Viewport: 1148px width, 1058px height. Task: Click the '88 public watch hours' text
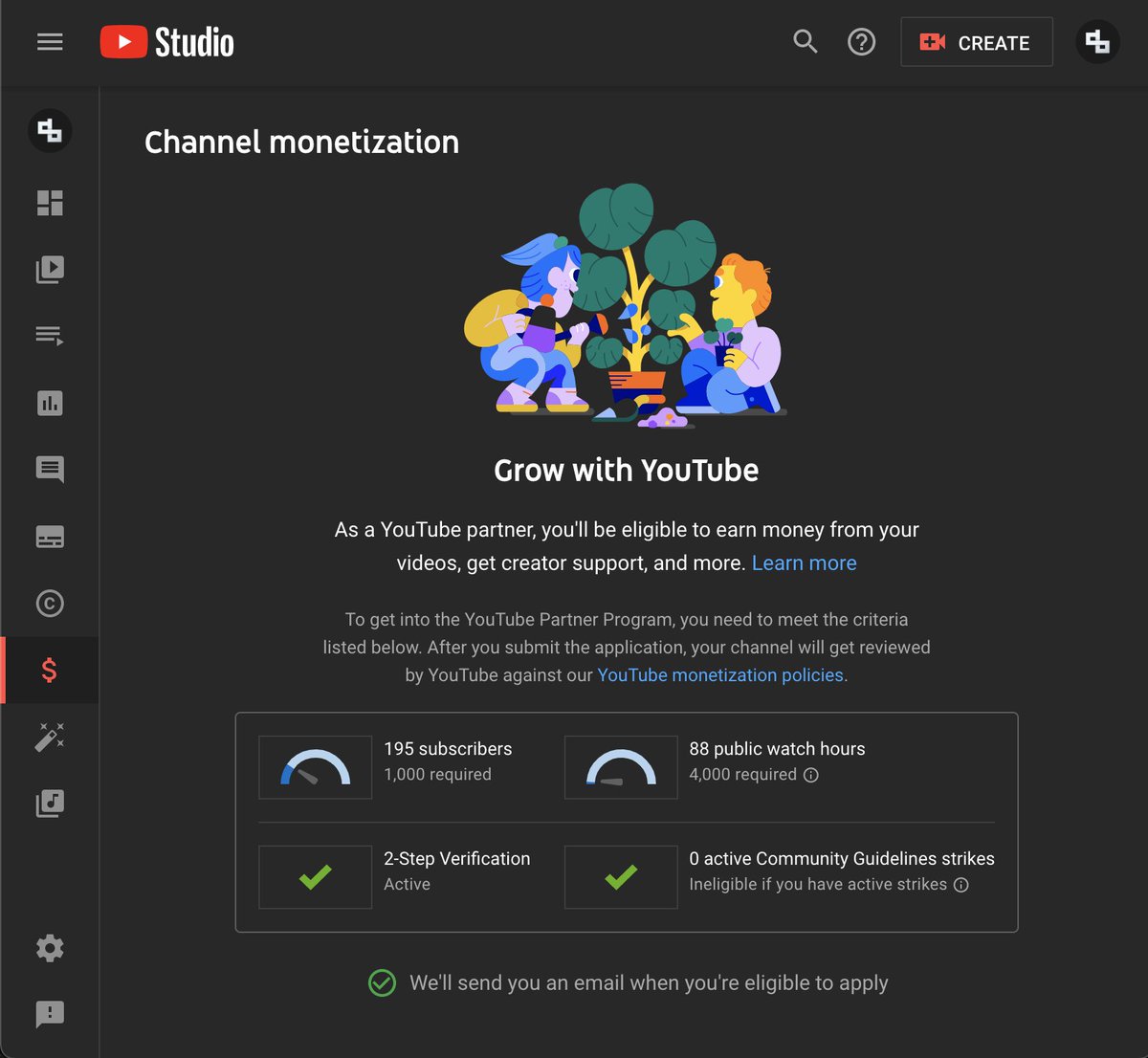point(777,749)
